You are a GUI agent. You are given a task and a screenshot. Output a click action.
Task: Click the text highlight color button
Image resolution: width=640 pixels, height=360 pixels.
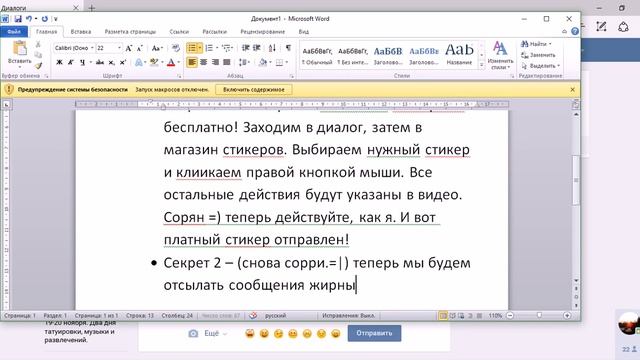click(x=153, y=62)
